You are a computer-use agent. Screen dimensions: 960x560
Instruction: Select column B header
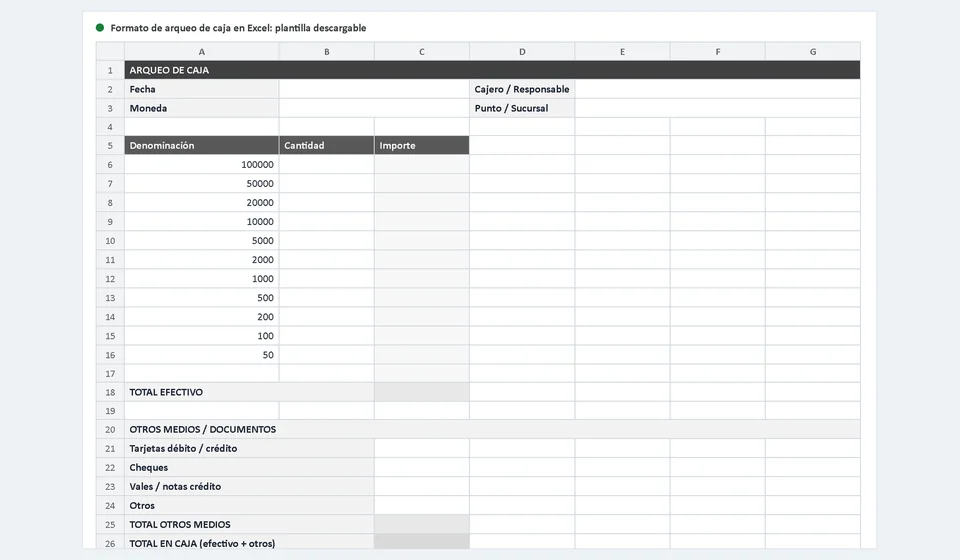click(x=326, y=51)
